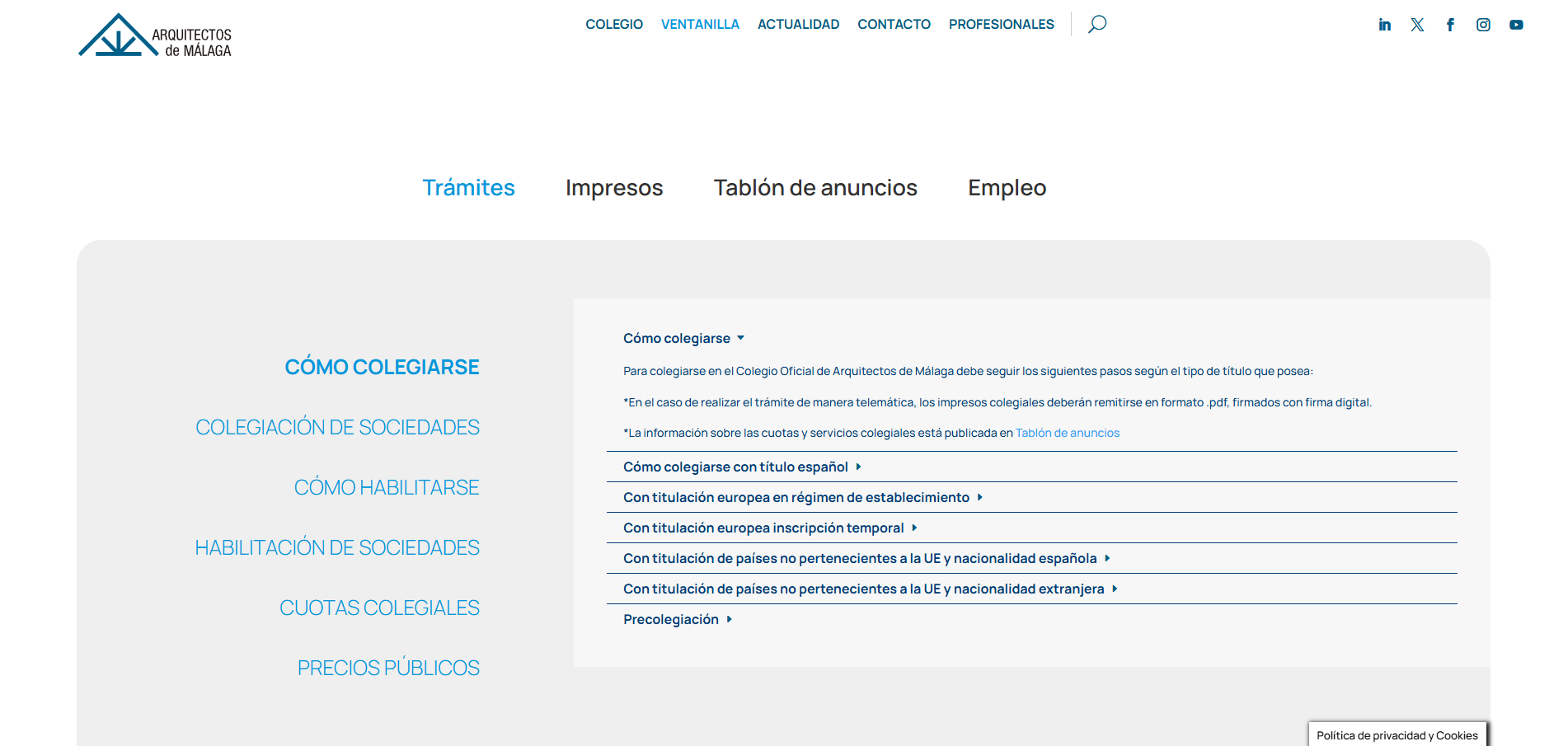Click the X (Twitter) icon
1568x746 pixels.
click(x=1417, y=25)
